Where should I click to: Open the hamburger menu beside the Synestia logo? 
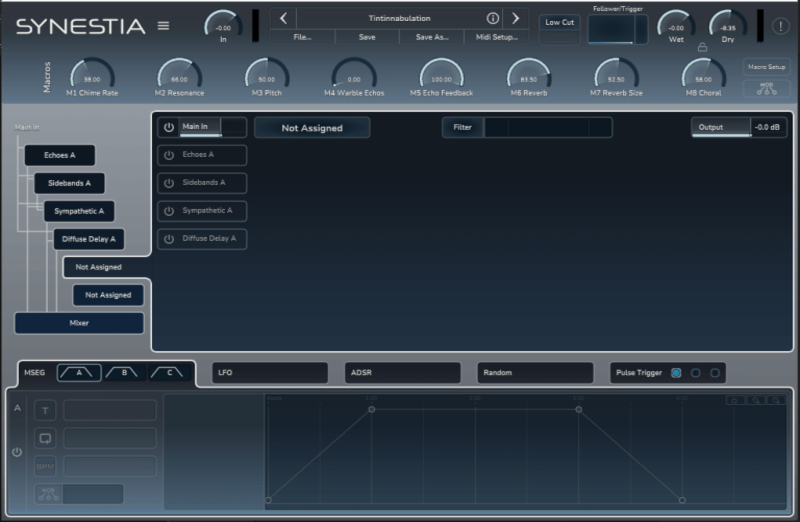coord(163,26)
